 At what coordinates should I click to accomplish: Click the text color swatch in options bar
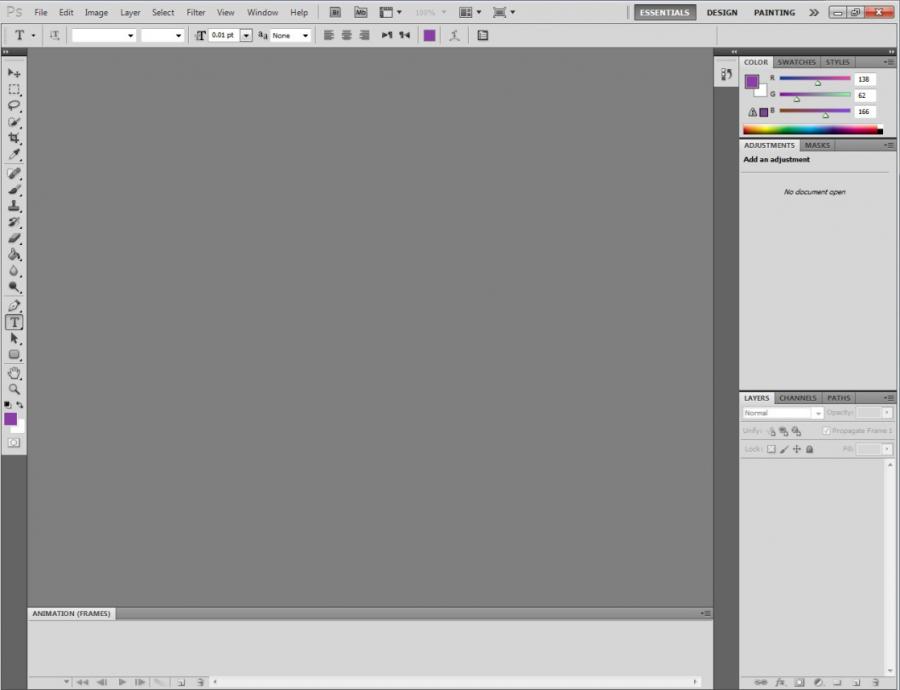429,36
